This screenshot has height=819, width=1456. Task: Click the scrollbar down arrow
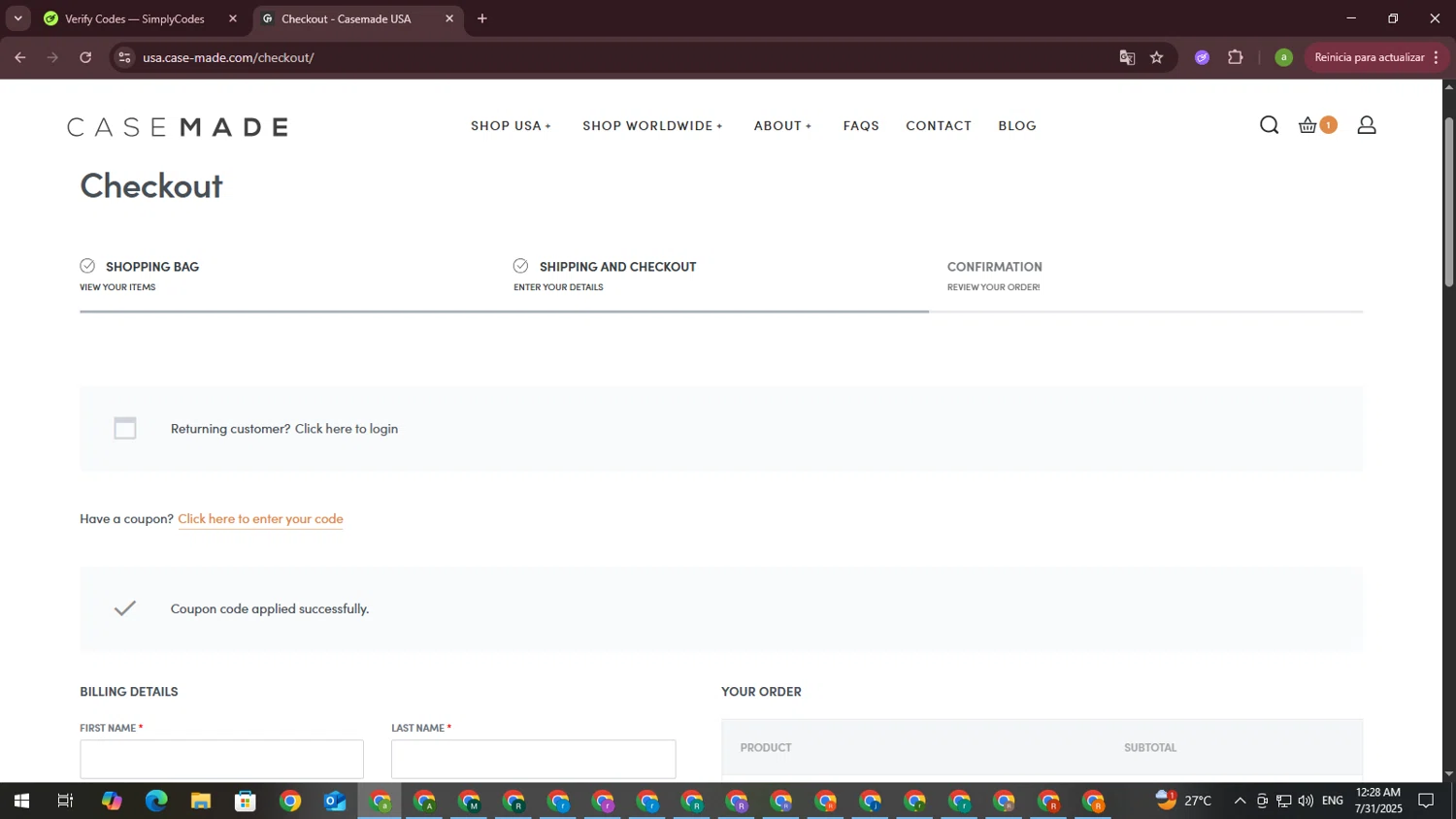click(x=1449, y=774)
